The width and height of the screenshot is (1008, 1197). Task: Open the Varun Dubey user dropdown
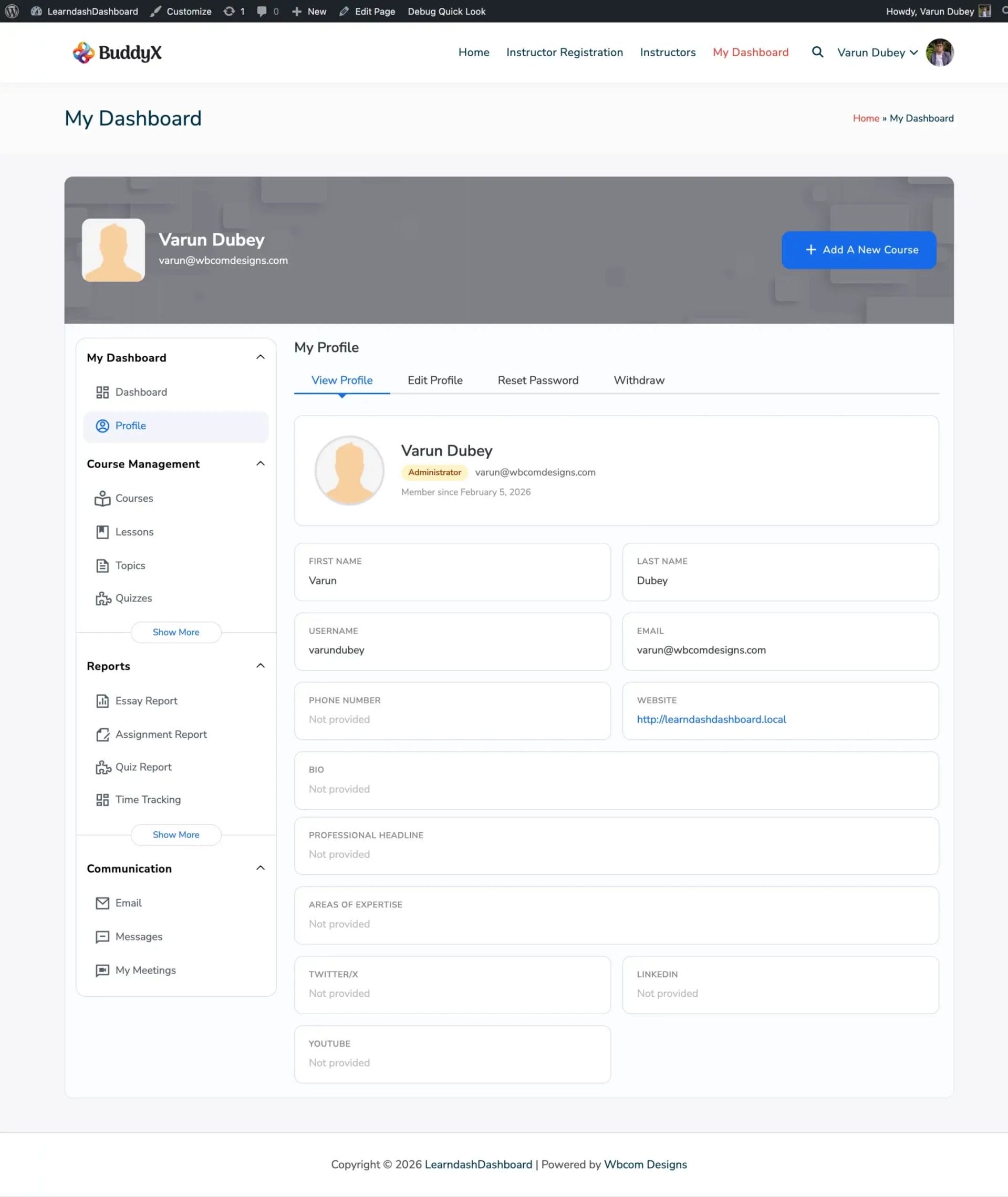point(877,53)
